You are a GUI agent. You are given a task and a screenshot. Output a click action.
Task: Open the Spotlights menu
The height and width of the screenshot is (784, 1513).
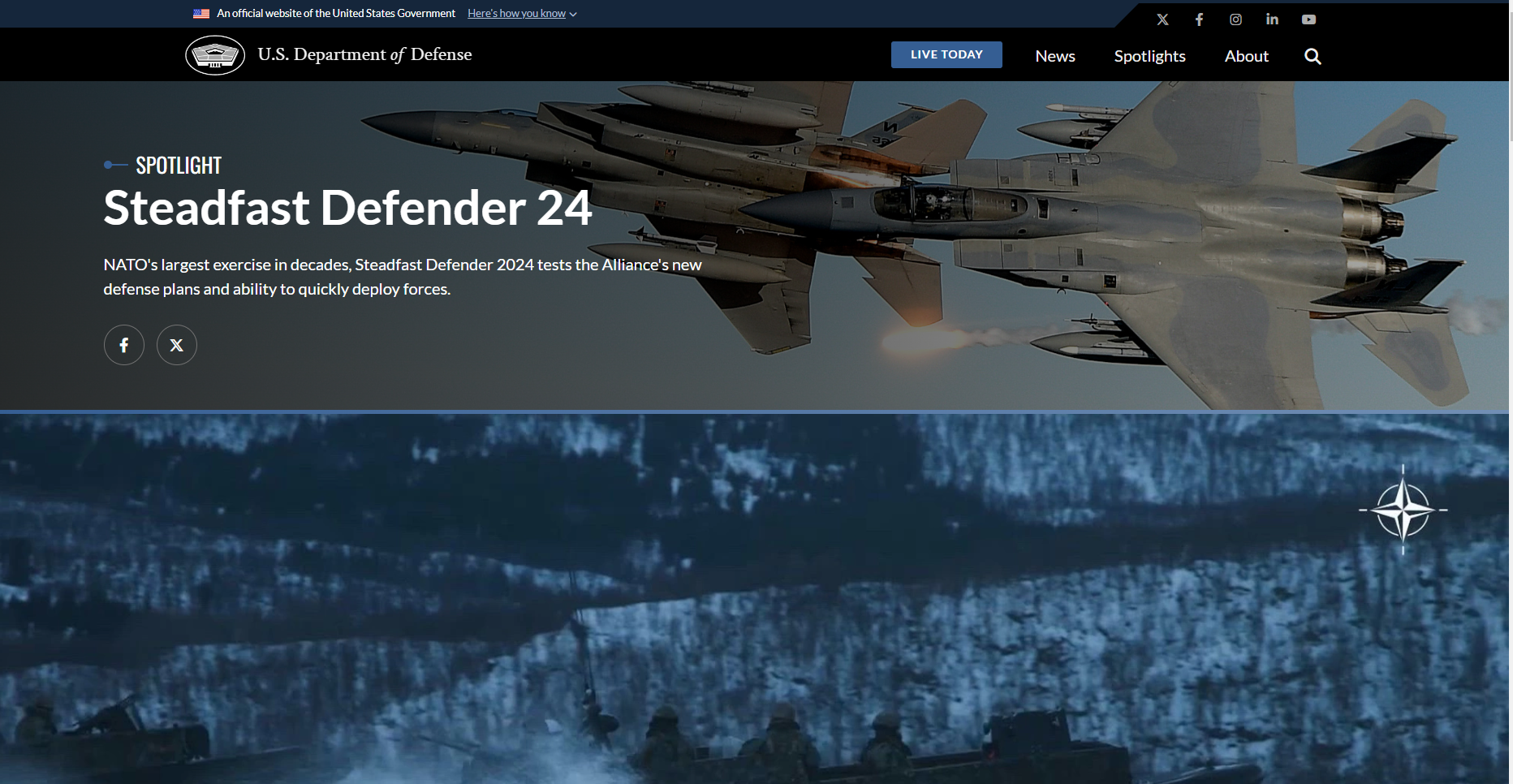coord(1149,56)
